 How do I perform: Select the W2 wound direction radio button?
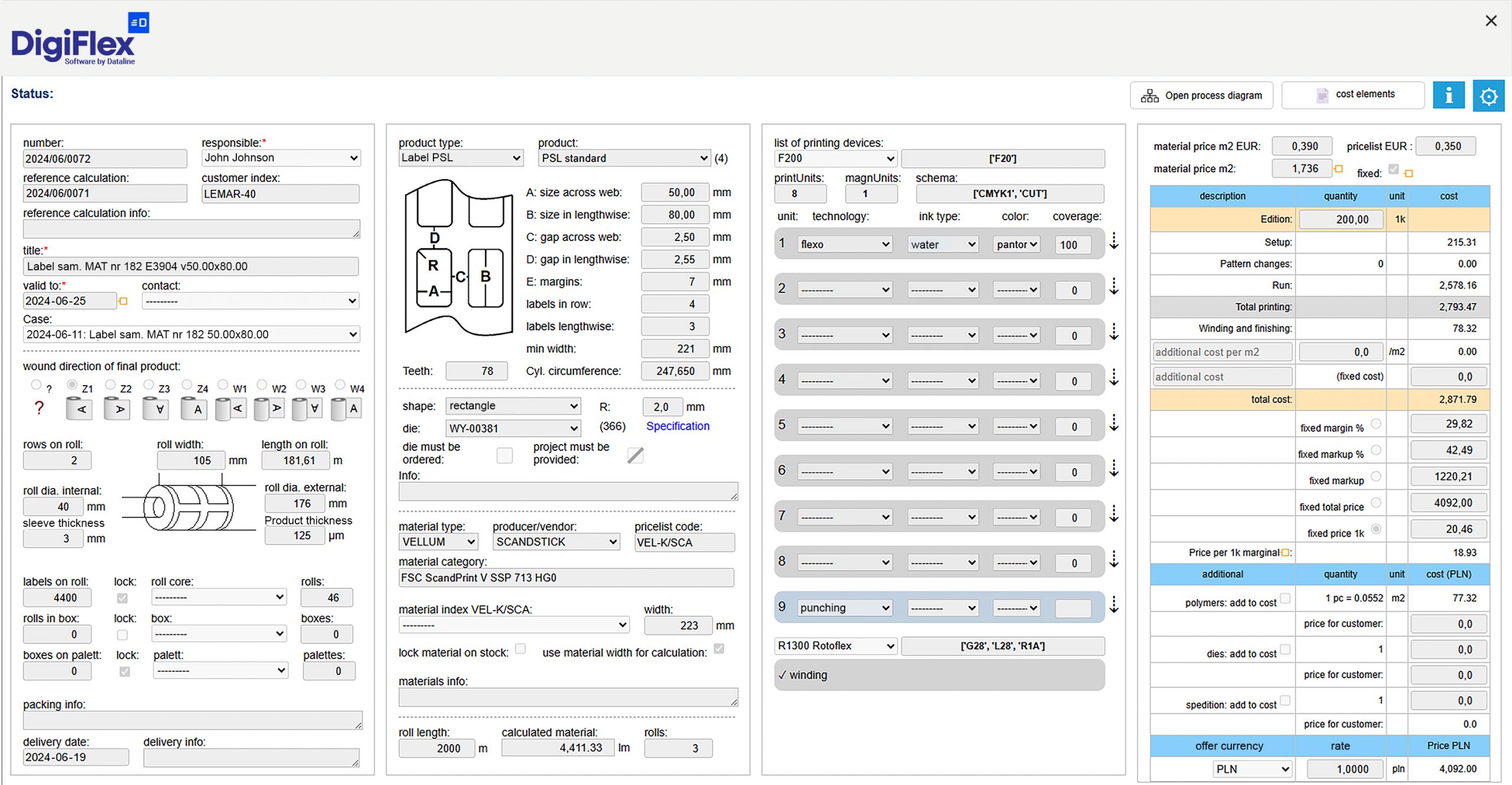[262, 385]
